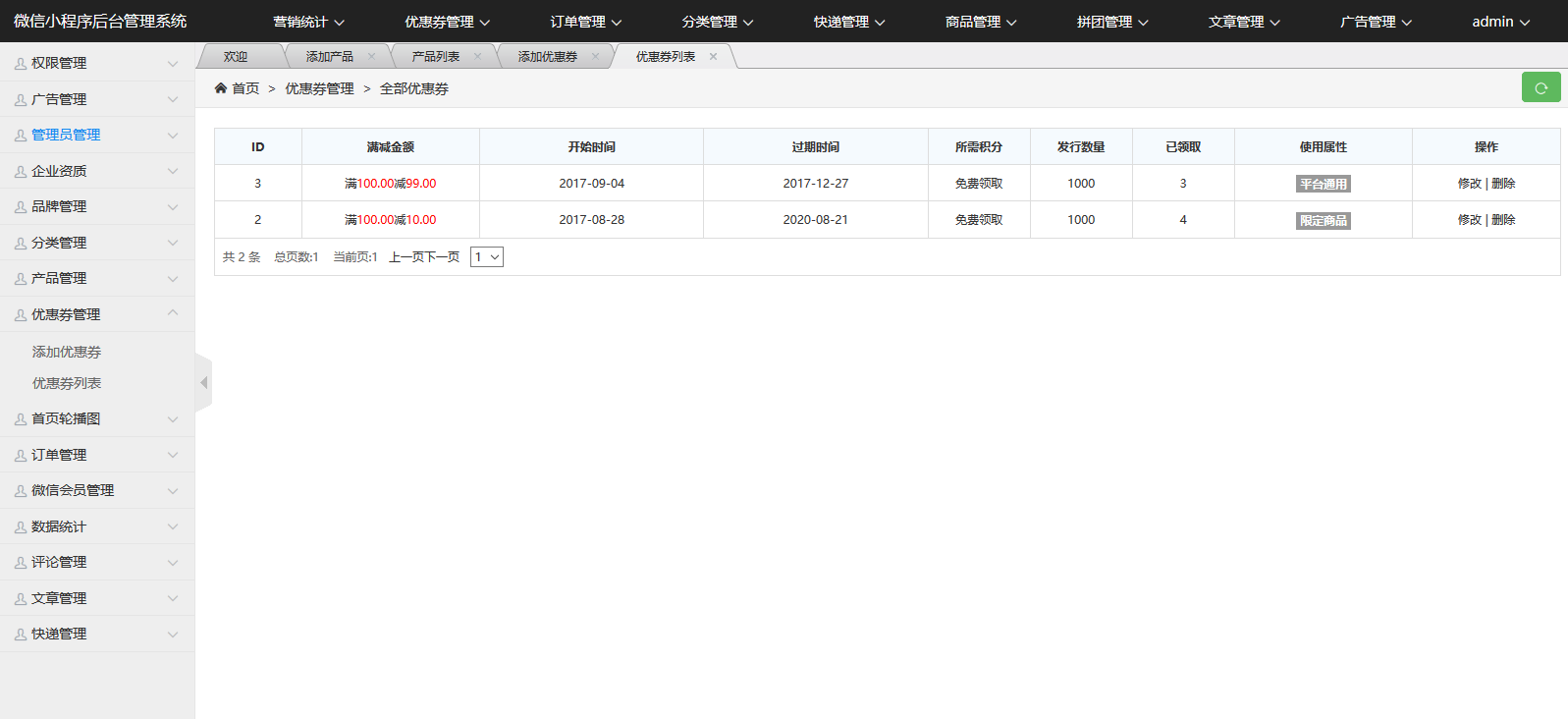Close the 产品列表 tab

point(477,57)
